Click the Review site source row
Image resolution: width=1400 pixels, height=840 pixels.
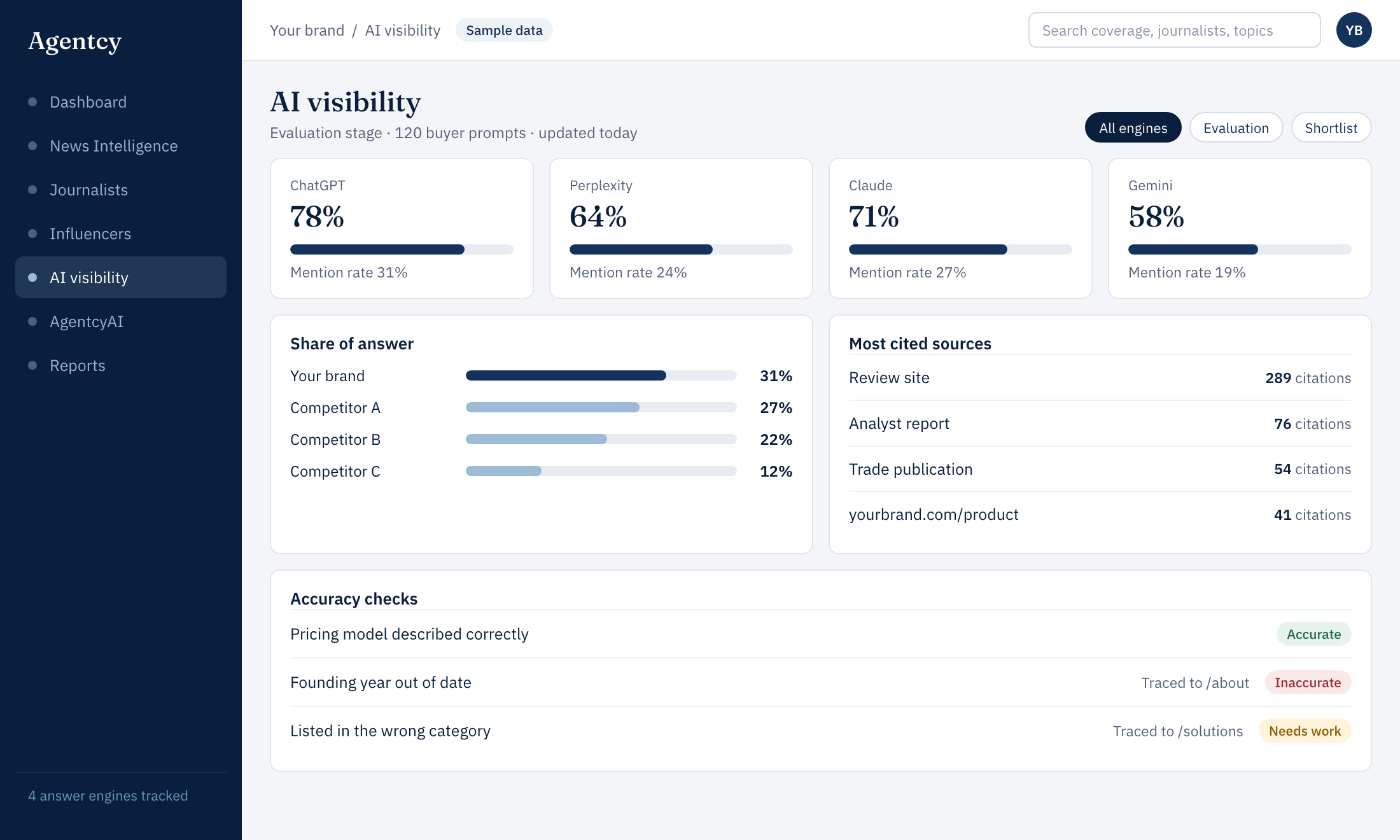click(x=1100, y=378)
